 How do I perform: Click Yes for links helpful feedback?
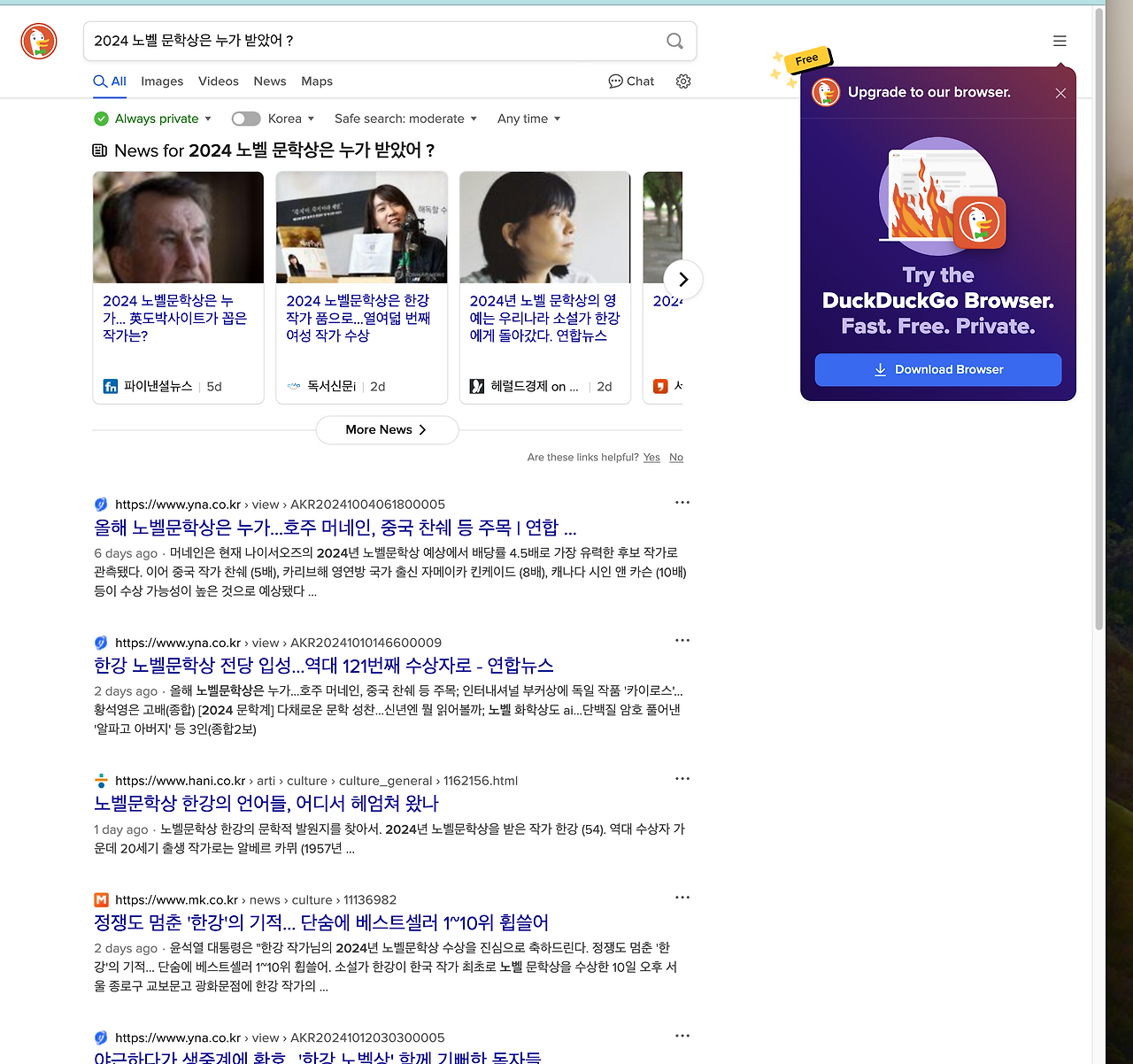651,457
